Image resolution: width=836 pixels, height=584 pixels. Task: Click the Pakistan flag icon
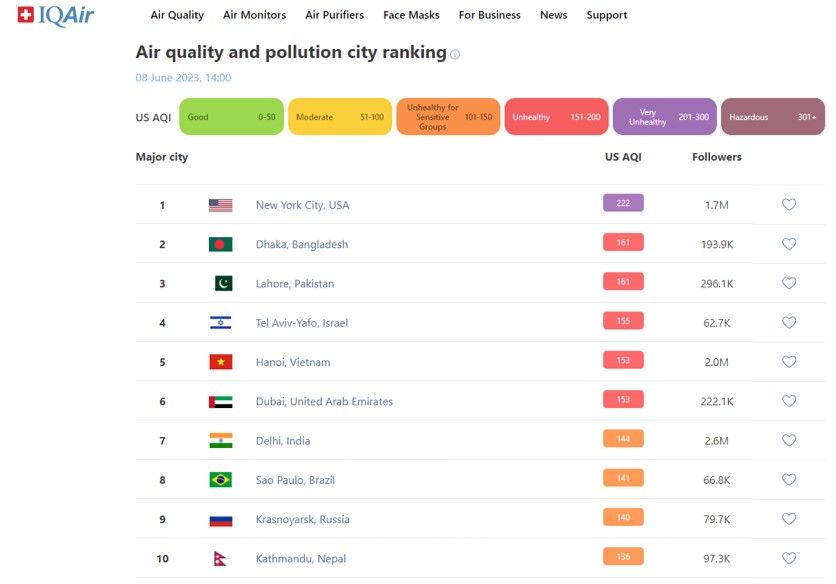tap(223, 283)
